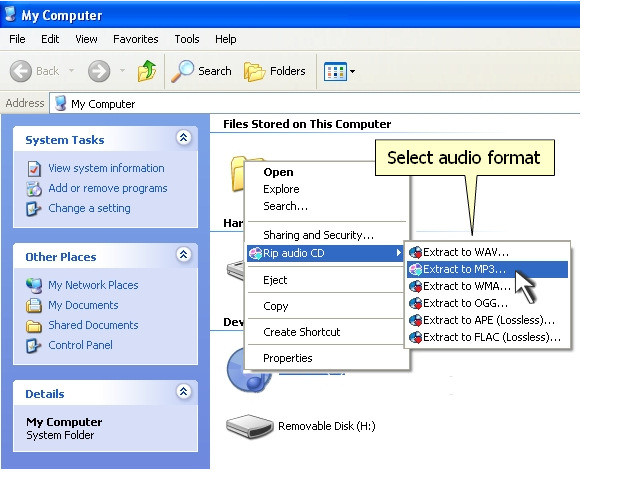Viewport: 640px width, 480px height.
Task: Select Extract to WAV... option
Action: (487, 252)
